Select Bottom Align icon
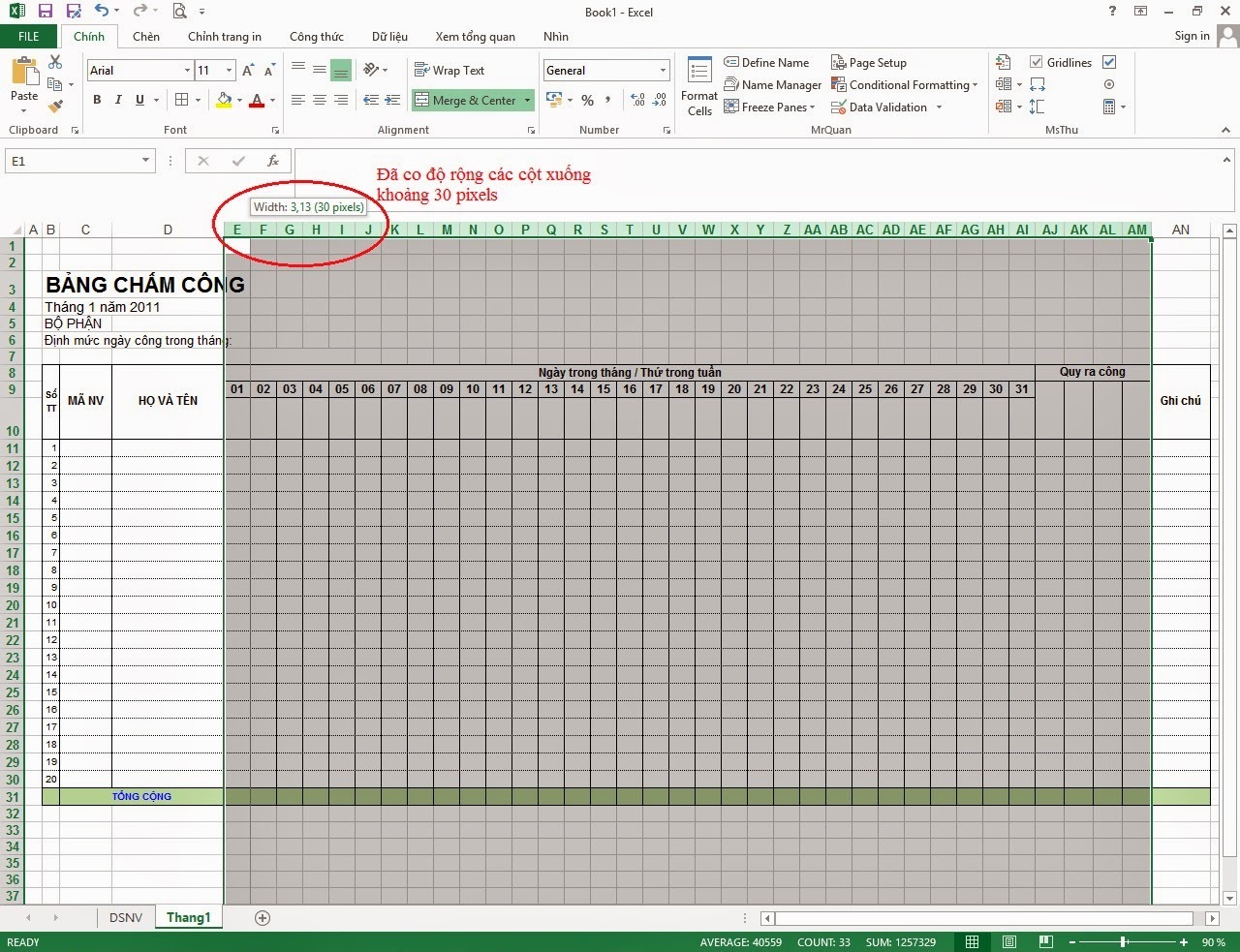Viewport: 1240px width, 952px height. (x=341, y=71)
